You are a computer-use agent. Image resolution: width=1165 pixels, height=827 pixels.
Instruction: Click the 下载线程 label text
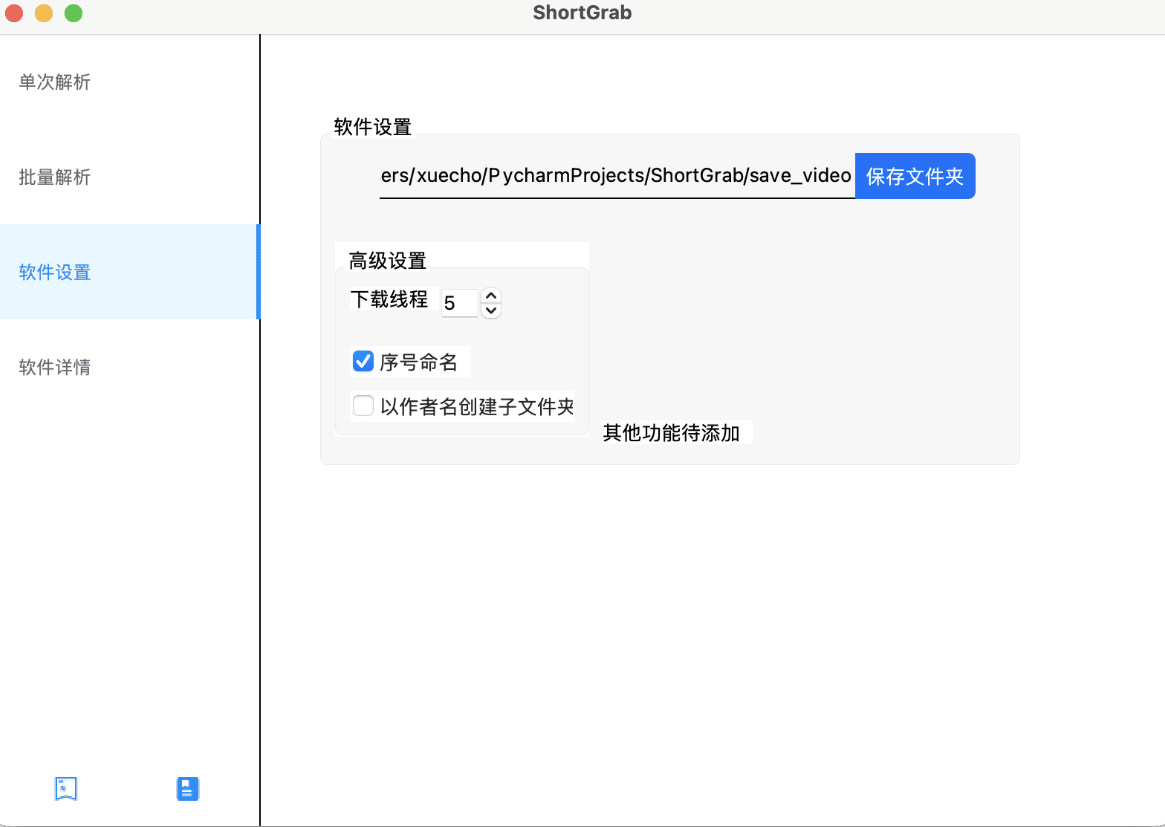pos(389,300)
